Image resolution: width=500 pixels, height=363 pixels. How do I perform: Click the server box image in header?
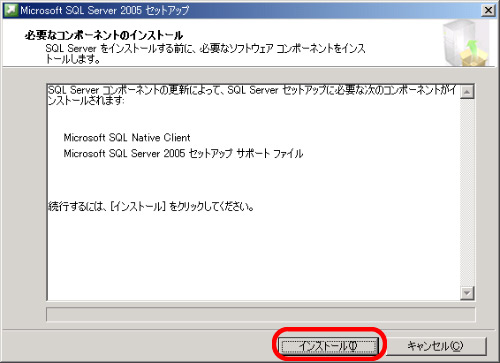pyautogui.click(x=466, y=43)
